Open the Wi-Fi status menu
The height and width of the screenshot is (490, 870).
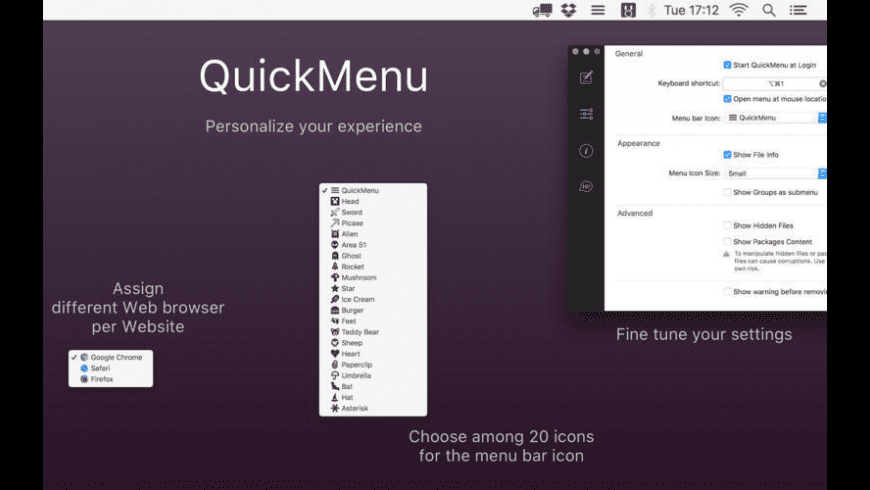(739, 10)
